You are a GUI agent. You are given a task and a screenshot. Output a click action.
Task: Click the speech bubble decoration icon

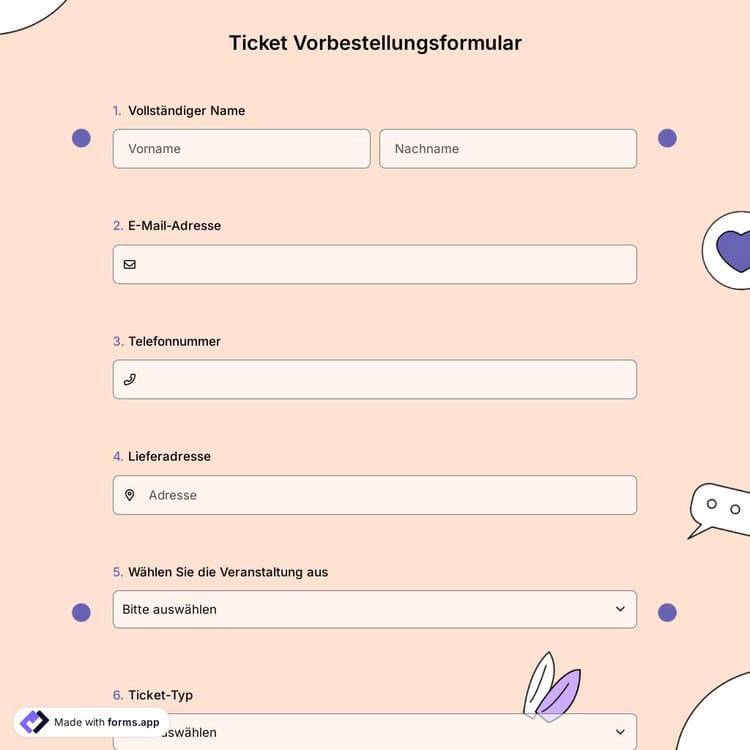[x=720, y=508]
